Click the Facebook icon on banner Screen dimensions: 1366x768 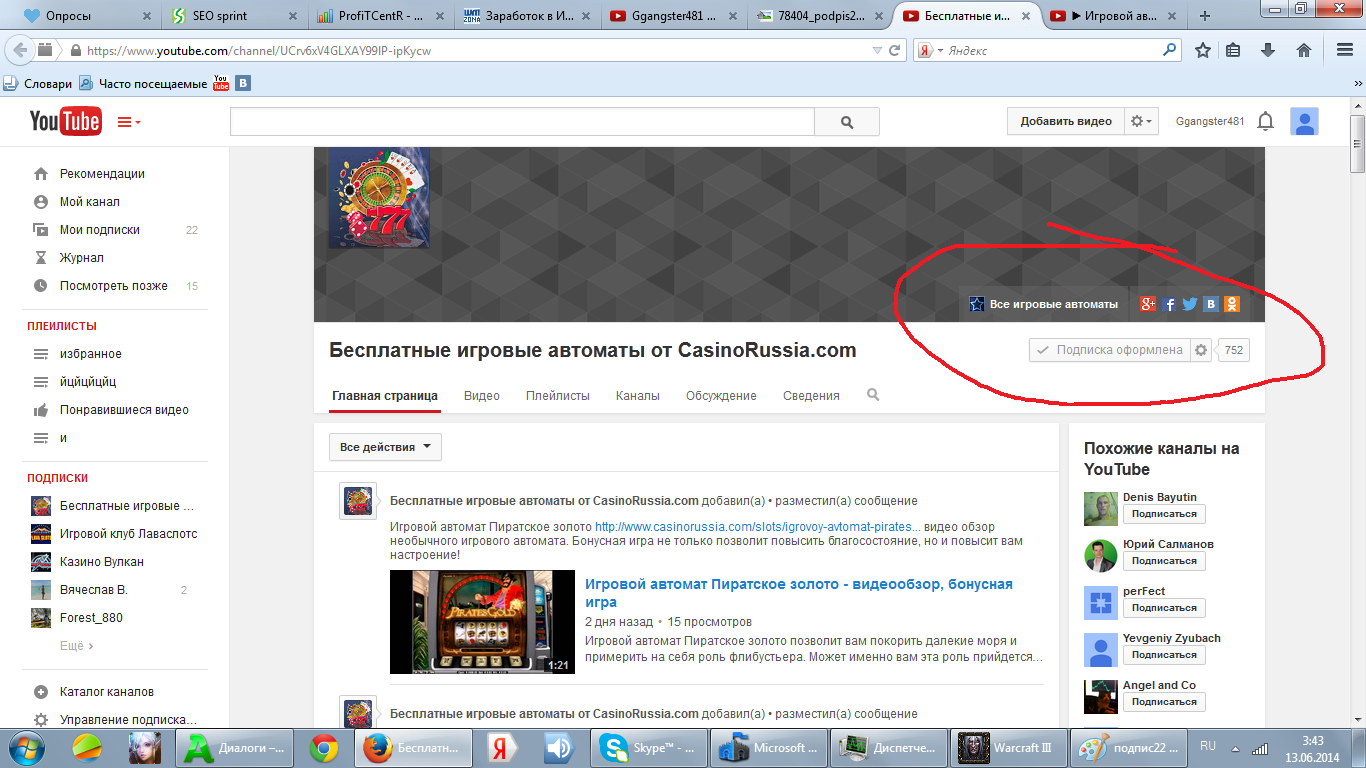(1169, 304)
